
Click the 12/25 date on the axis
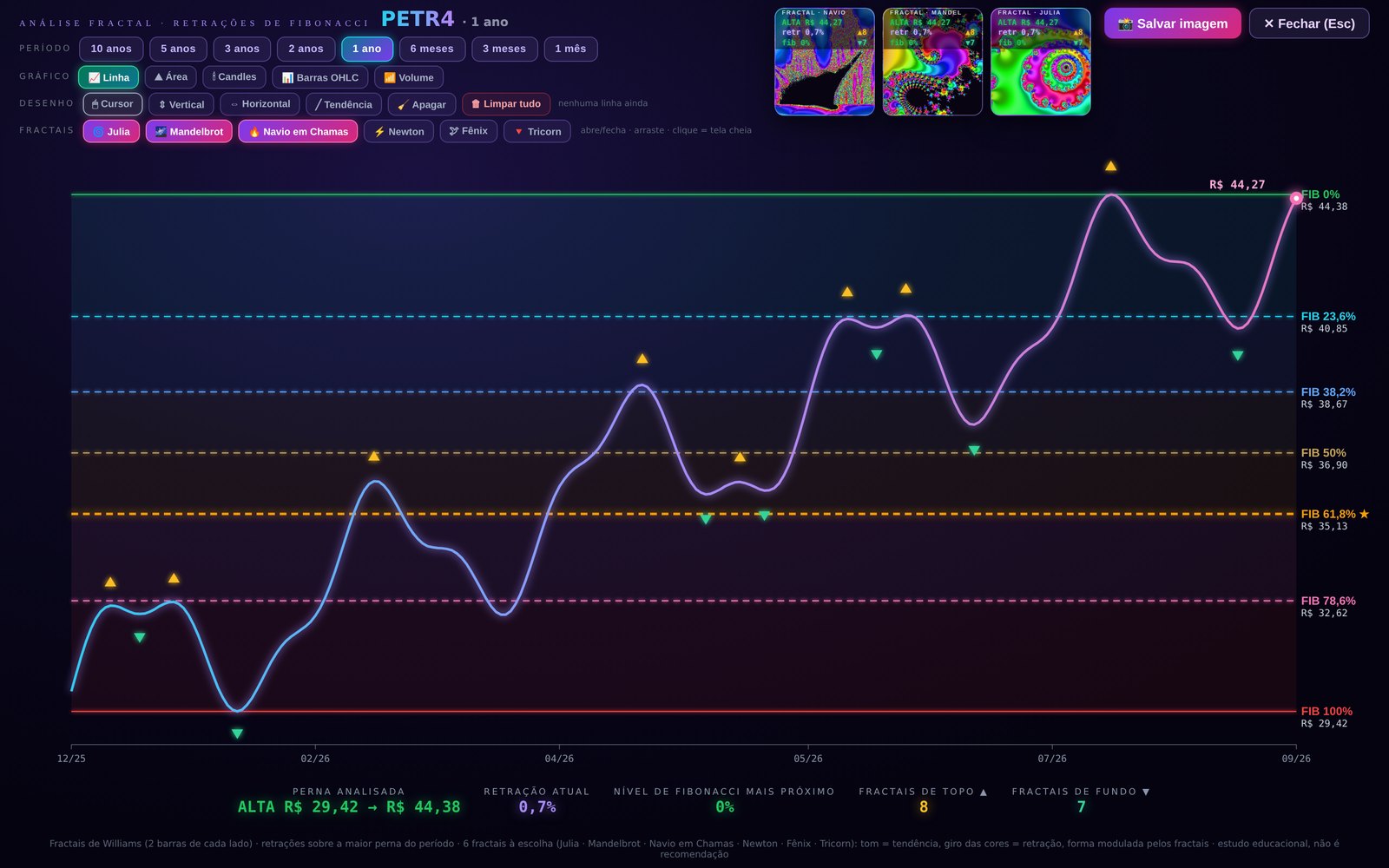[71, 759]
